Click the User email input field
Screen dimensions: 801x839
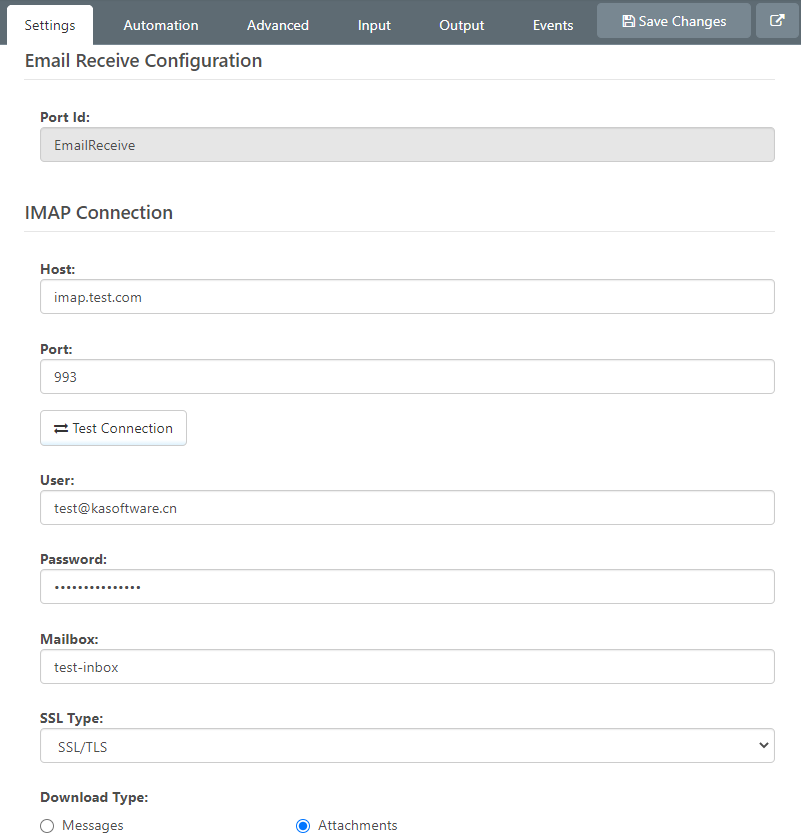pyautogui.click(x=407, y=508)
